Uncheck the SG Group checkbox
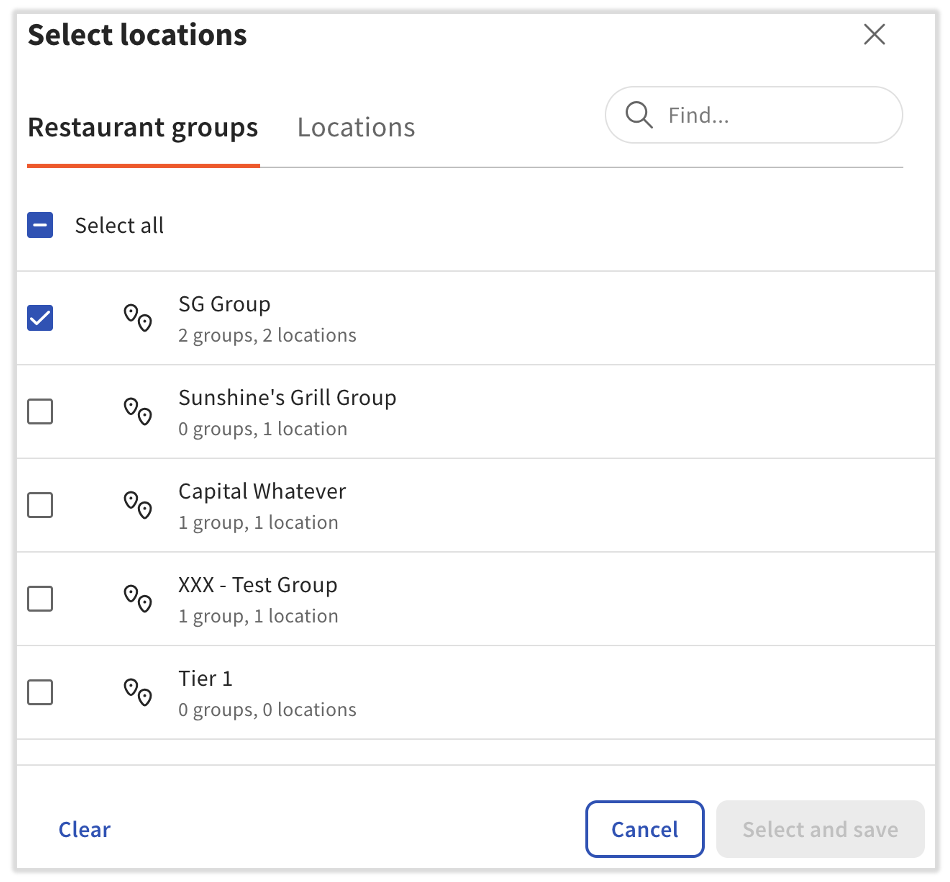This screenshot has height=882, width=950. point(40,317)
